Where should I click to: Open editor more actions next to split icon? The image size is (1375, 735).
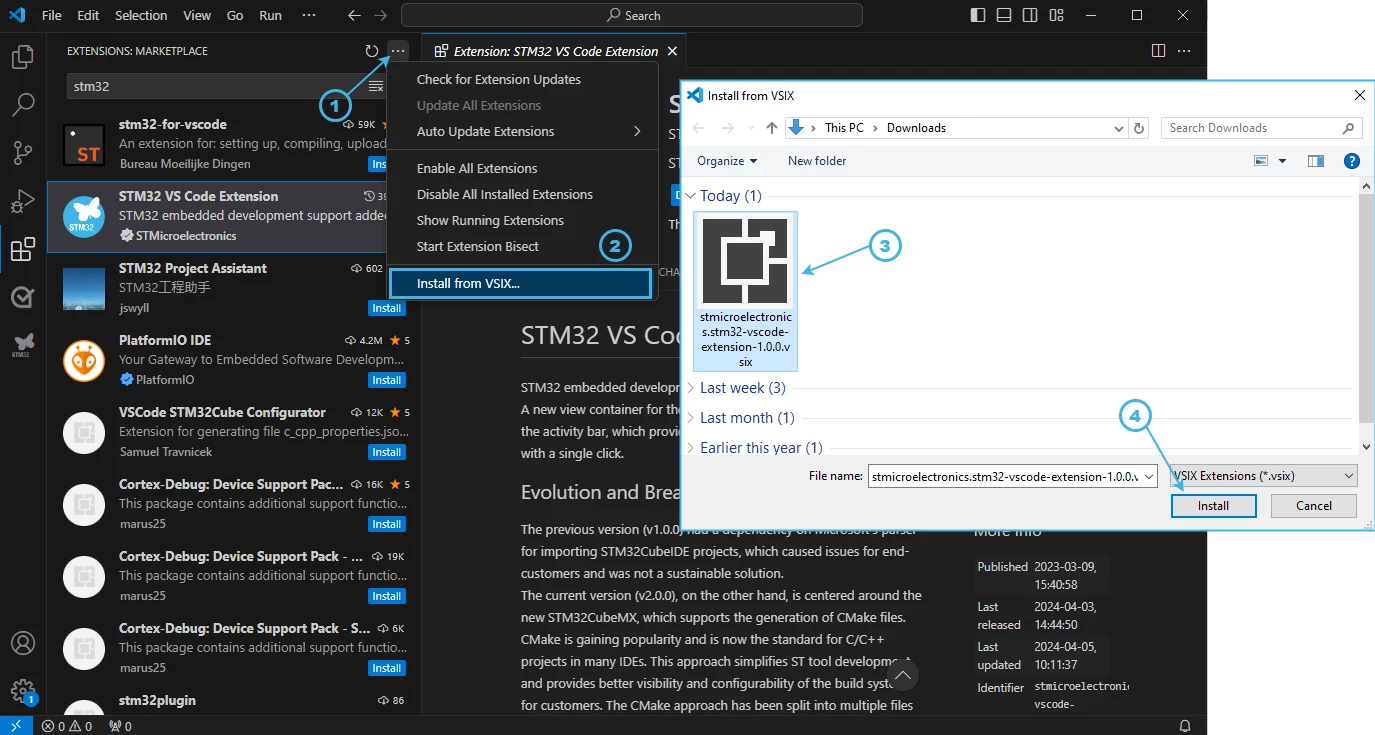coord(1184,51)
